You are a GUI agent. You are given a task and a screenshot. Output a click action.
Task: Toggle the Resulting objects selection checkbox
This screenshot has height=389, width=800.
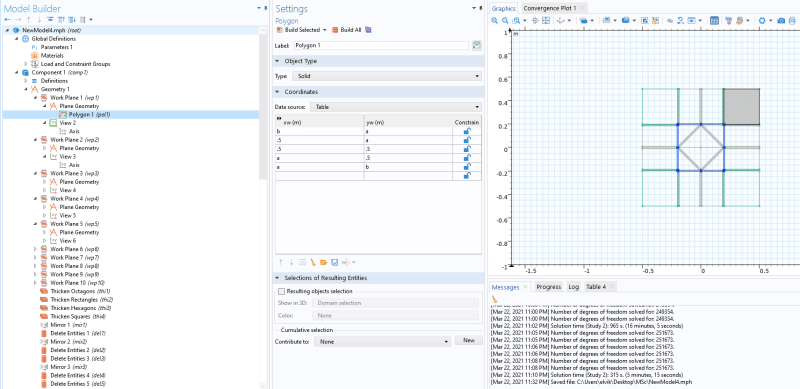click(281, 291)
